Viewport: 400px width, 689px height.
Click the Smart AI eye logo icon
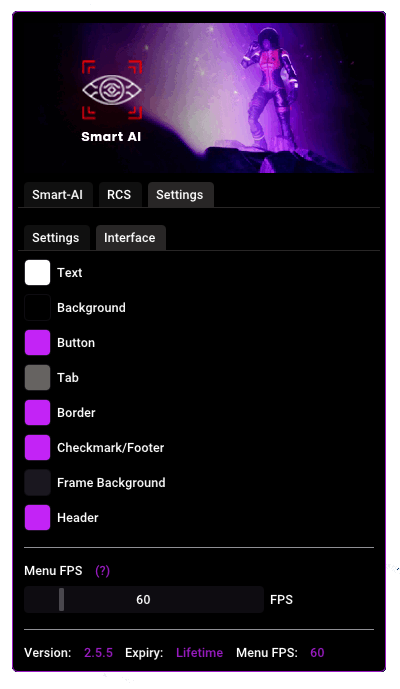(x=112, y=90)
